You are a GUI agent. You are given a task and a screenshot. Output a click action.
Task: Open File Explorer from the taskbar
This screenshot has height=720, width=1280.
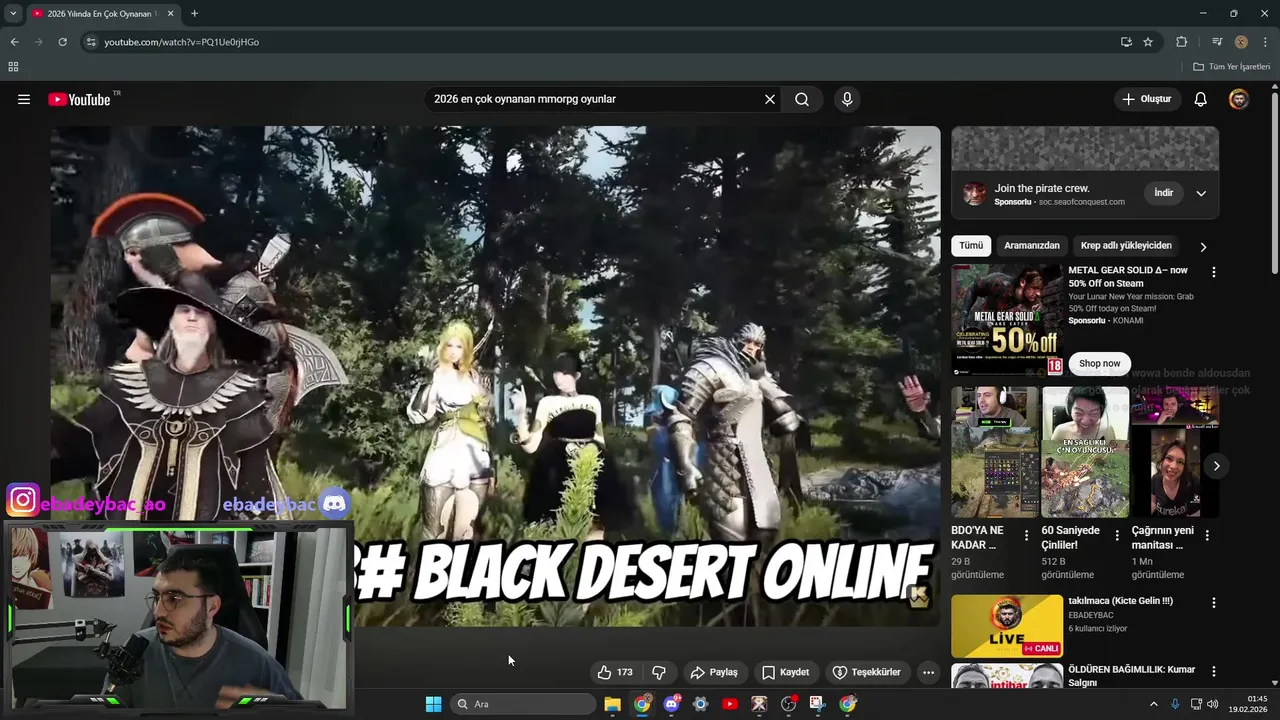click(612, 704)
